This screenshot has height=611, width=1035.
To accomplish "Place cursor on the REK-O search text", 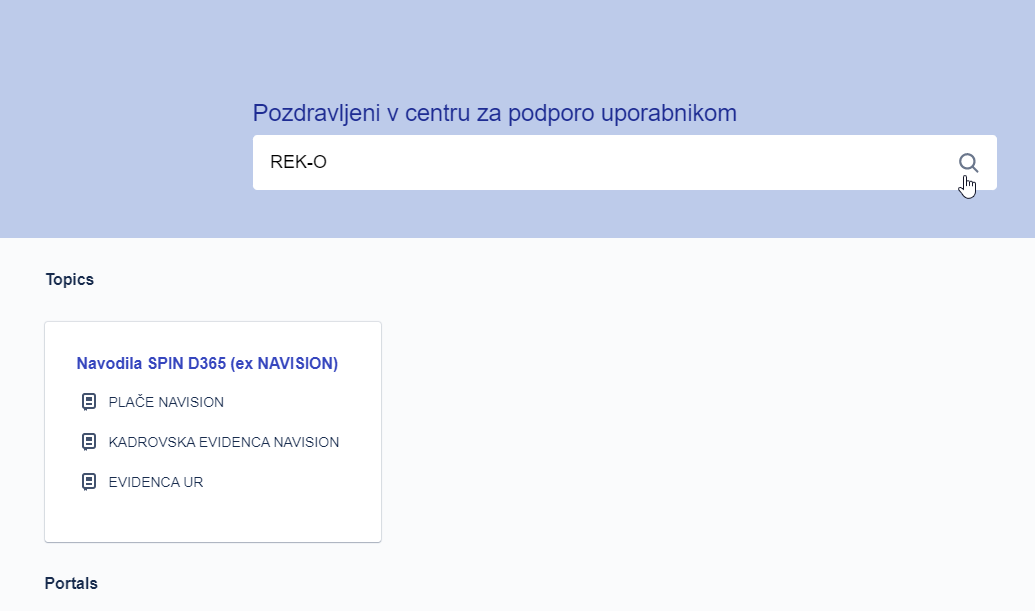I will pos(298,162).
